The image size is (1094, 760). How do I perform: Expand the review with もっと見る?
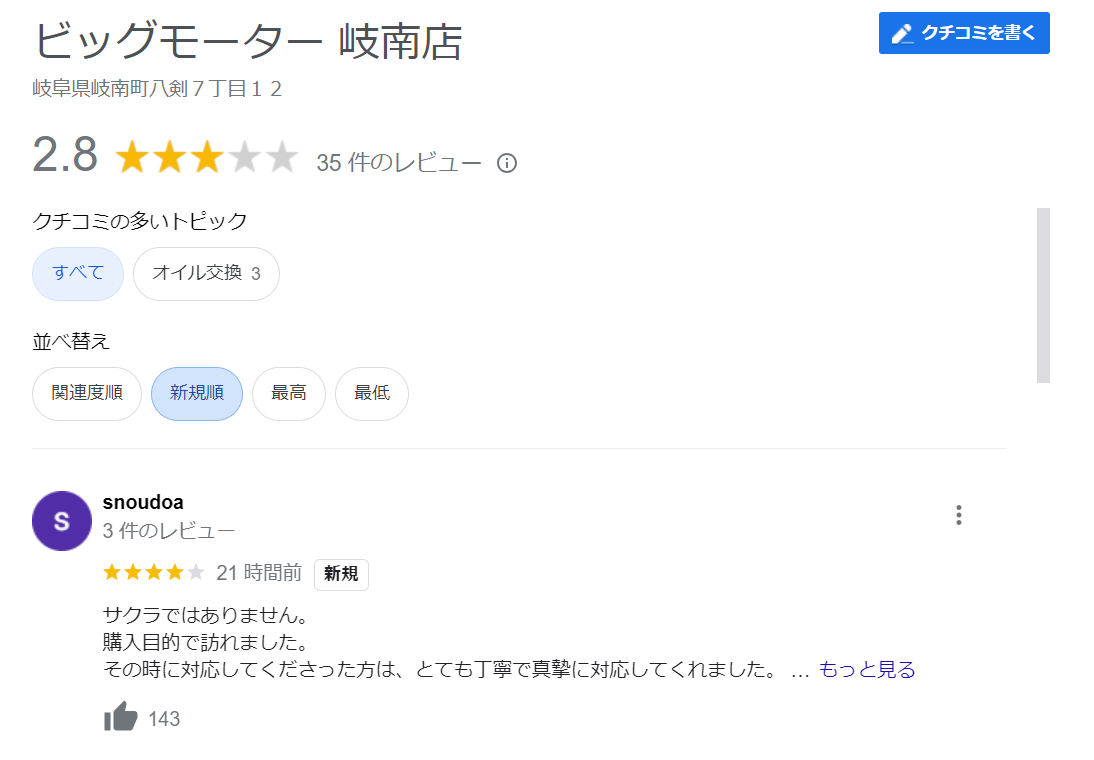(x=867, y=670)
